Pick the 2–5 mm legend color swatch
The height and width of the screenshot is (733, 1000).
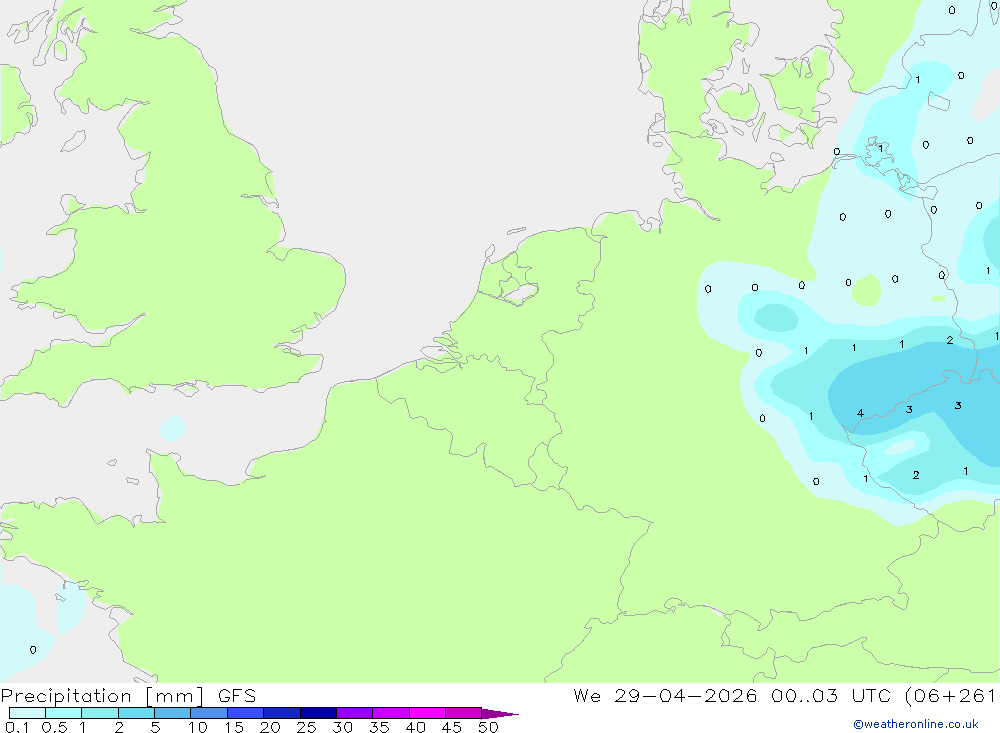tap(136, 713)
